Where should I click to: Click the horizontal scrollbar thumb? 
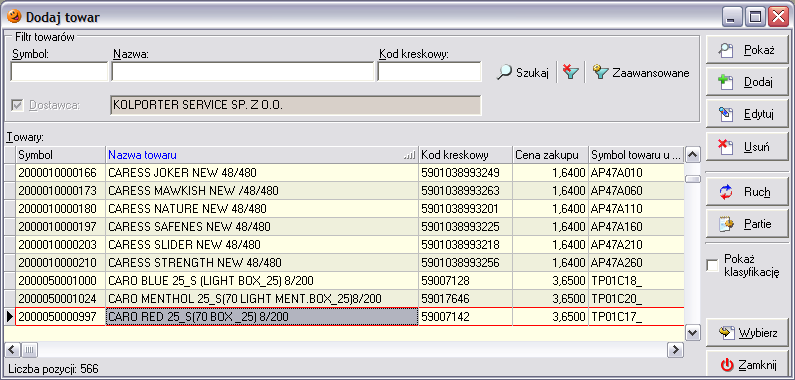[x=29, y=349]
